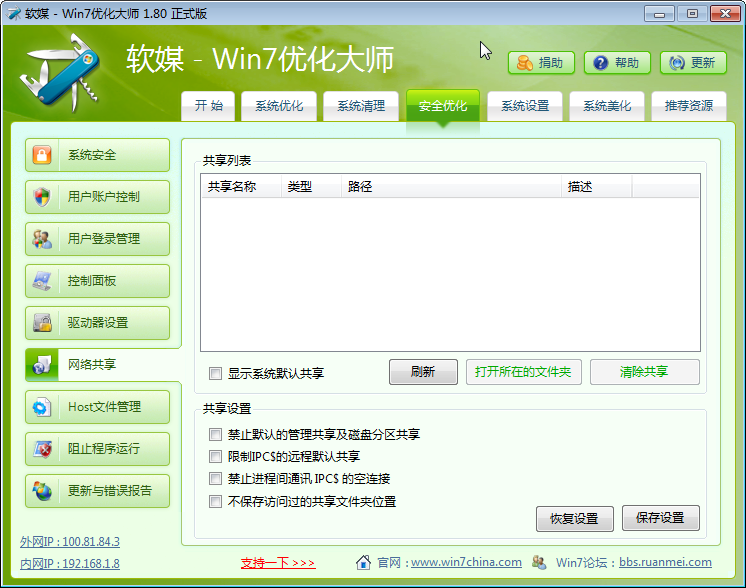
Task: Click the 更新与错误报告 globe icon
Action: [42, 490]
